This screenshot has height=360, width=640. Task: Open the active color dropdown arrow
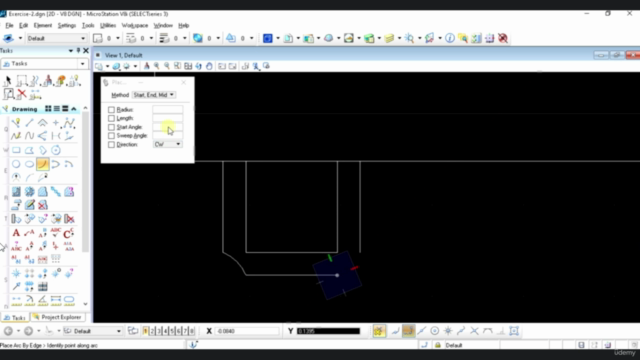(x=118, y=38)
